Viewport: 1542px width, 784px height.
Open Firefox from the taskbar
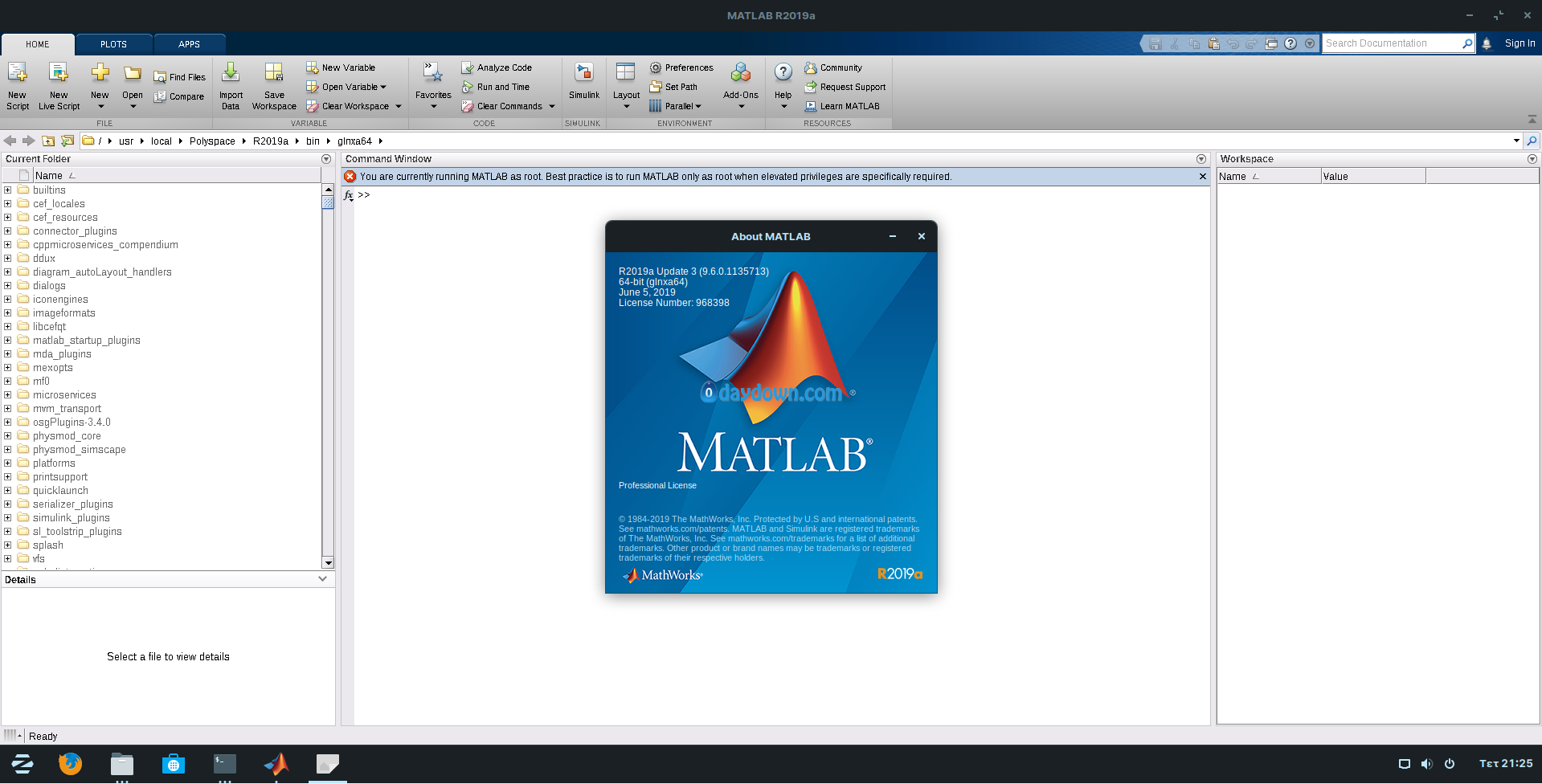(71, 763)
